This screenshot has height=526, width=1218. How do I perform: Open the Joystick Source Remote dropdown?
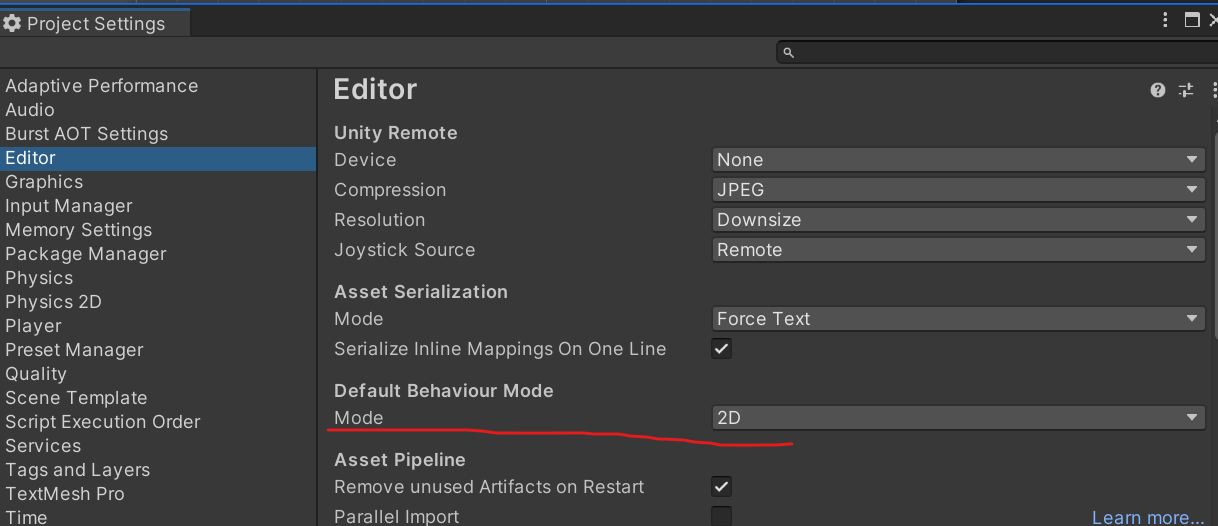point(958,250)
